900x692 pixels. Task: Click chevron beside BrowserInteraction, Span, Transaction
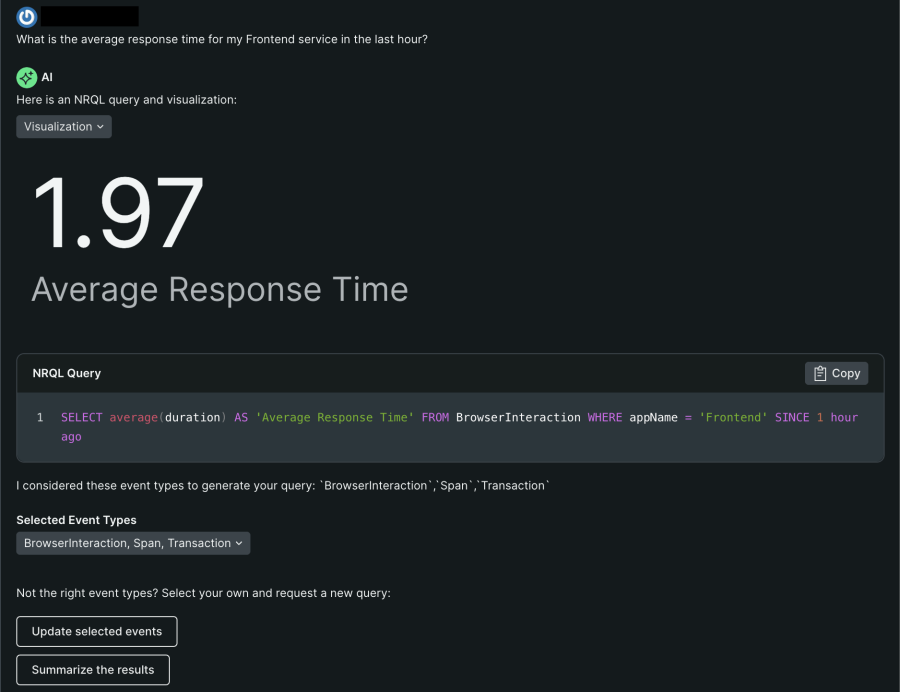tap(239, 544)
